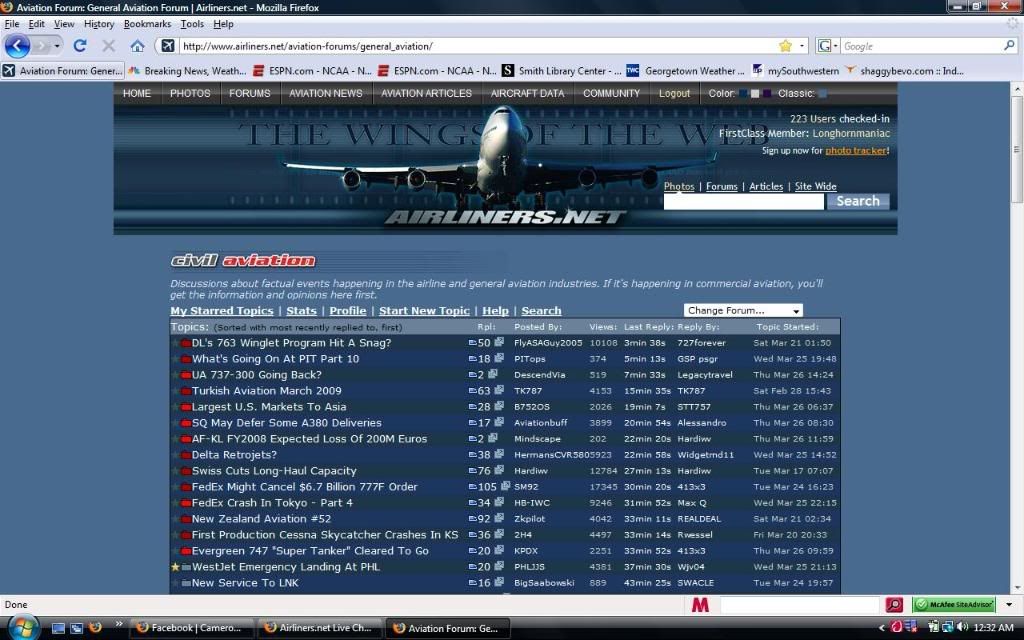Click the Stop loading X icon

click(x=108, y=46)
